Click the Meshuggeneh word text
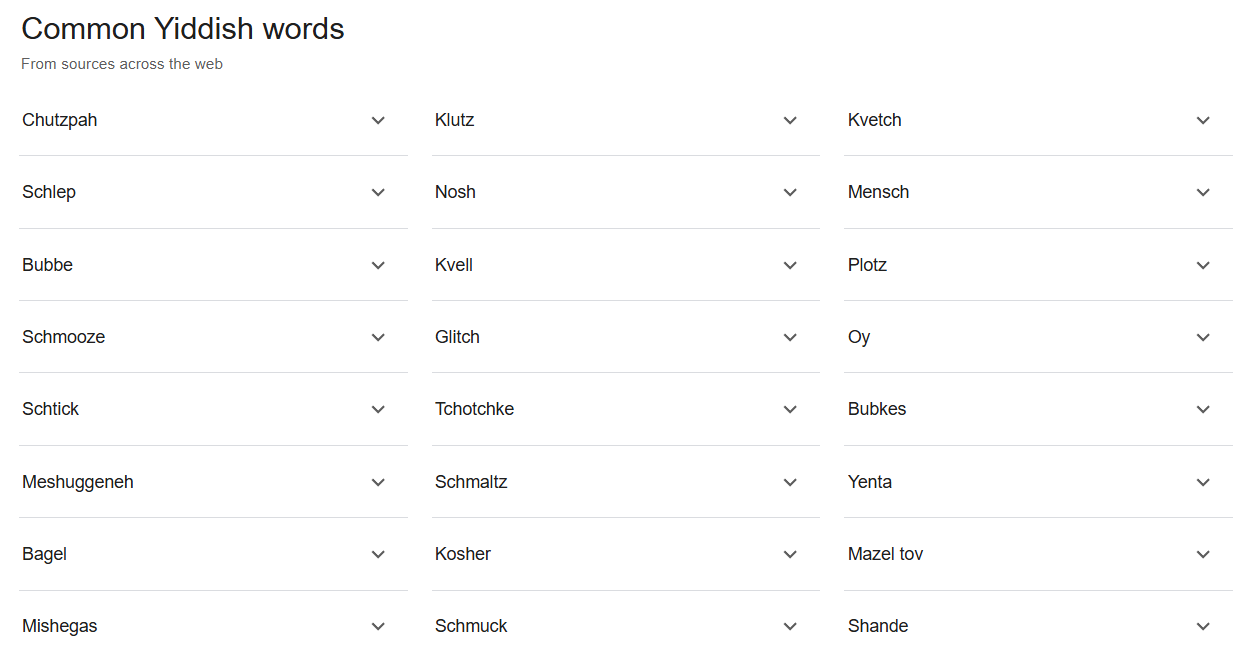The height and width of the screenshot is (658, 1245). coord(78,482)
